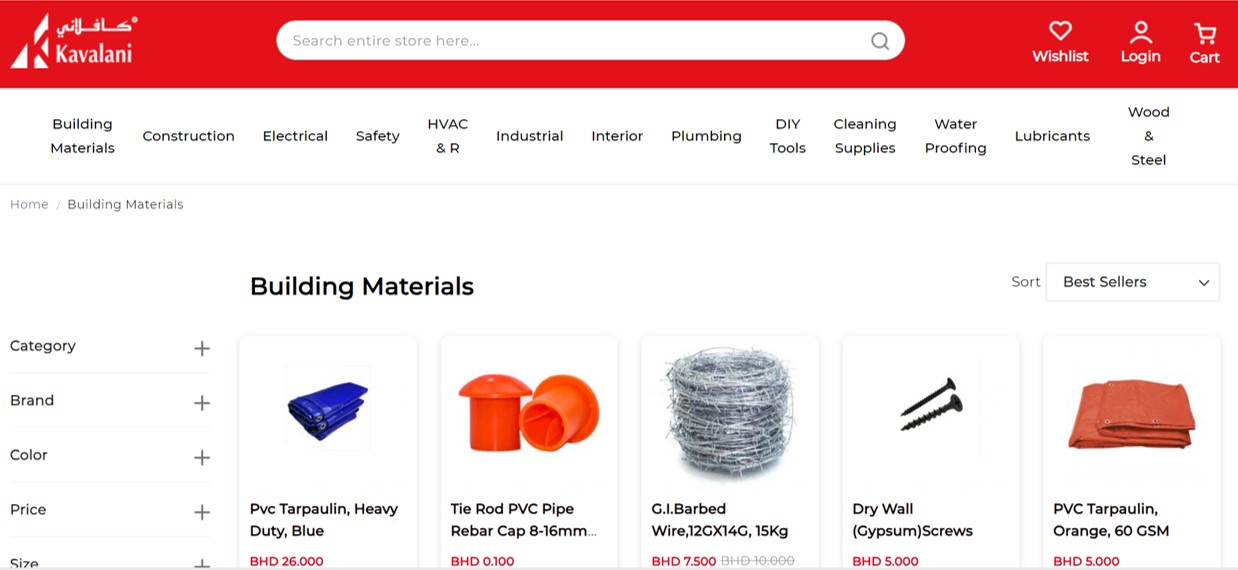Click the G.I. Barbed Wire product image
This screenshot has height=570, width=1238.
point(729,414)
